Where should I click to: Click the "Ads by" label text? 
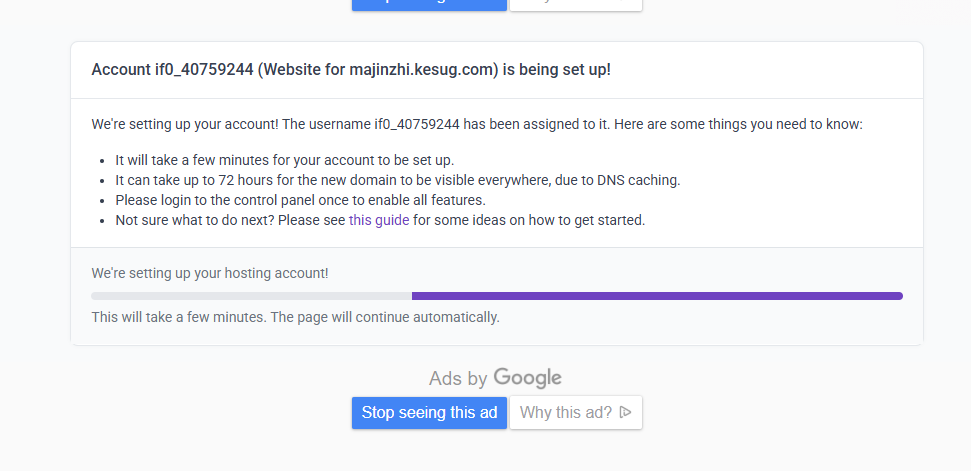pyautogui.click(x=458, y=378)
